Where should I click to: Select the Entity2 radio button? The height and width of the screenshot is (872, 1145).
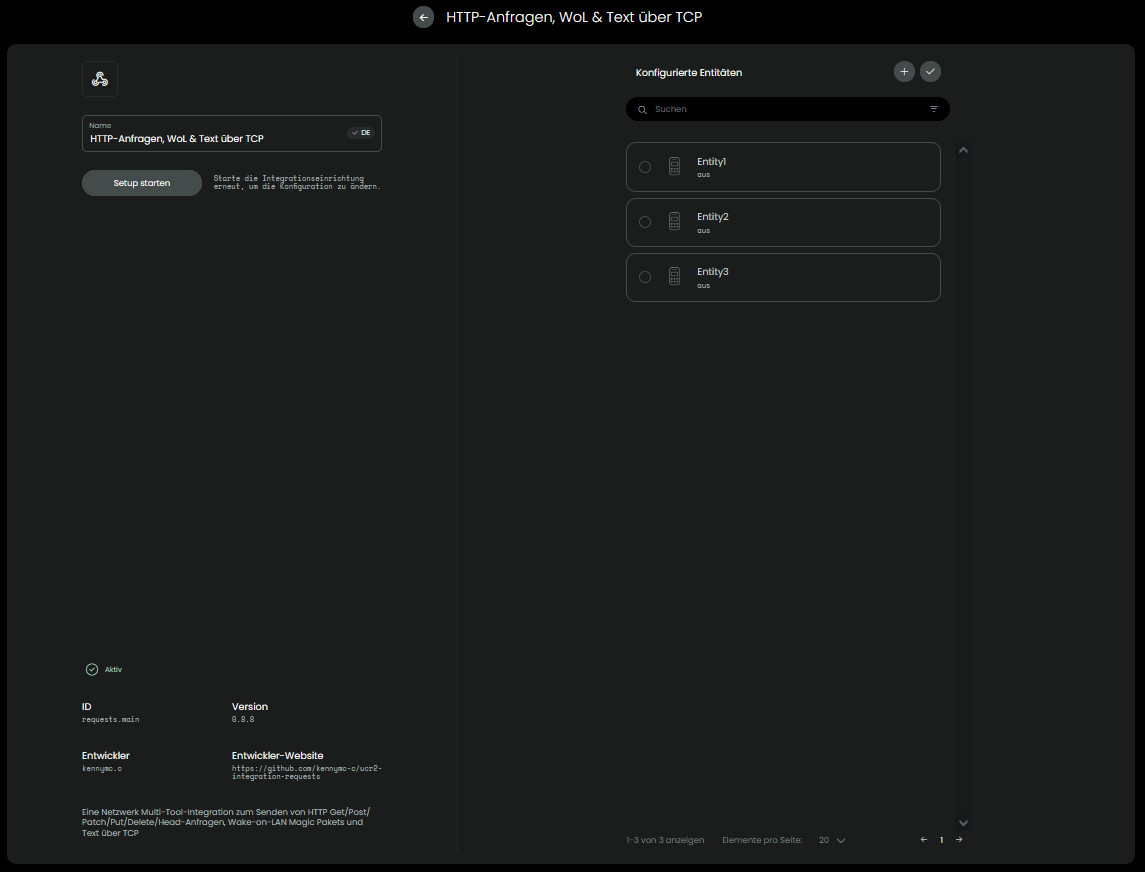pos(645,222)
